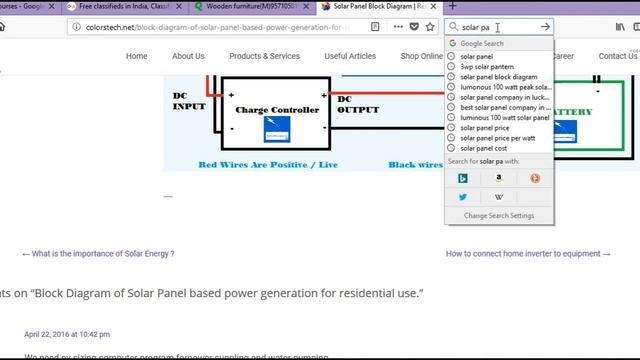Open comment date April 22, 2016 link
The image size is (640, 360).
click(x=67, y=334)
